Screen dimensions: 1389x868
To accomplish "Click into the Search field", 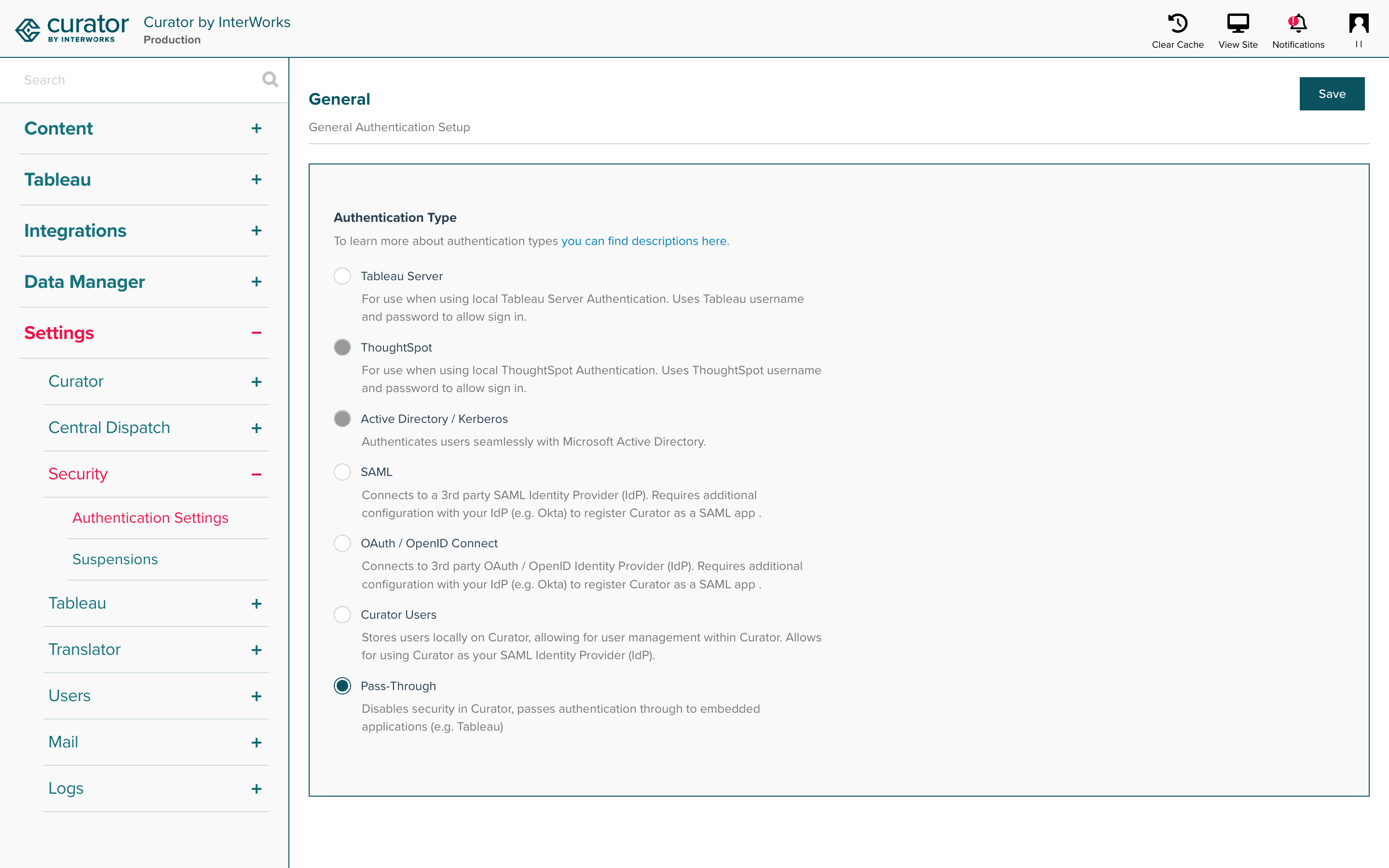I will [x=138, y=80].
